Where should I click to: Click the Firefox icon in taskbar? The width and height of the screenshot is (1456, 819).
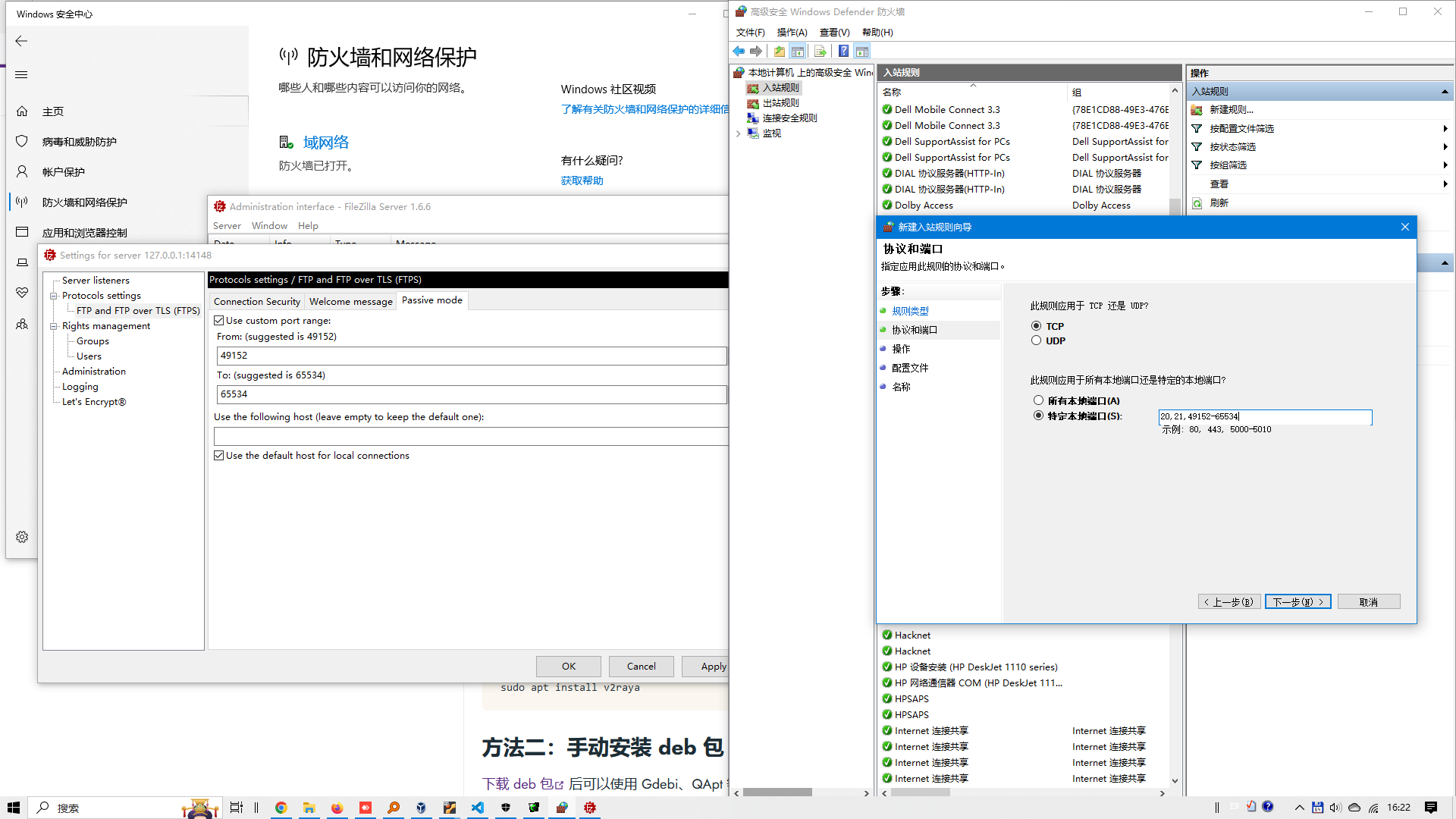coord(337,808)
